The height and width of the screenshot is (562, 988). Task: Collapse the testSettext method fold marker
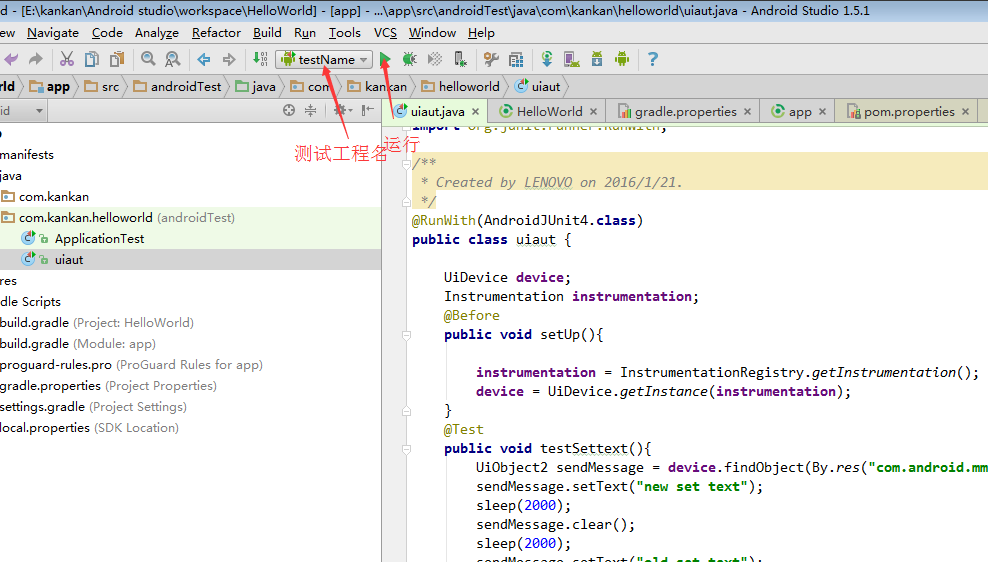[406, 449]
